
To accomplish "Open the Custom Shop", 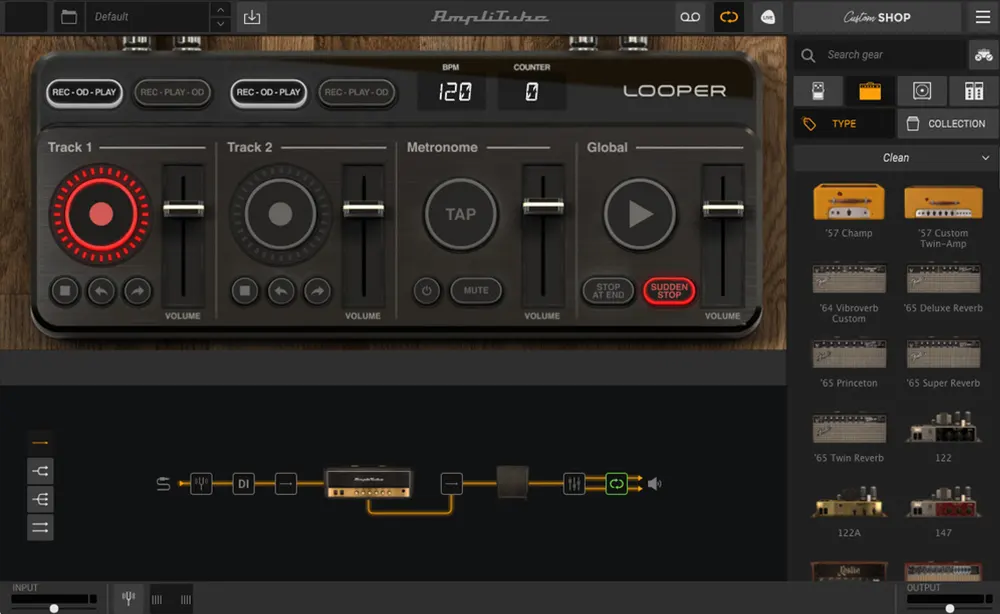I will [877, 17].
